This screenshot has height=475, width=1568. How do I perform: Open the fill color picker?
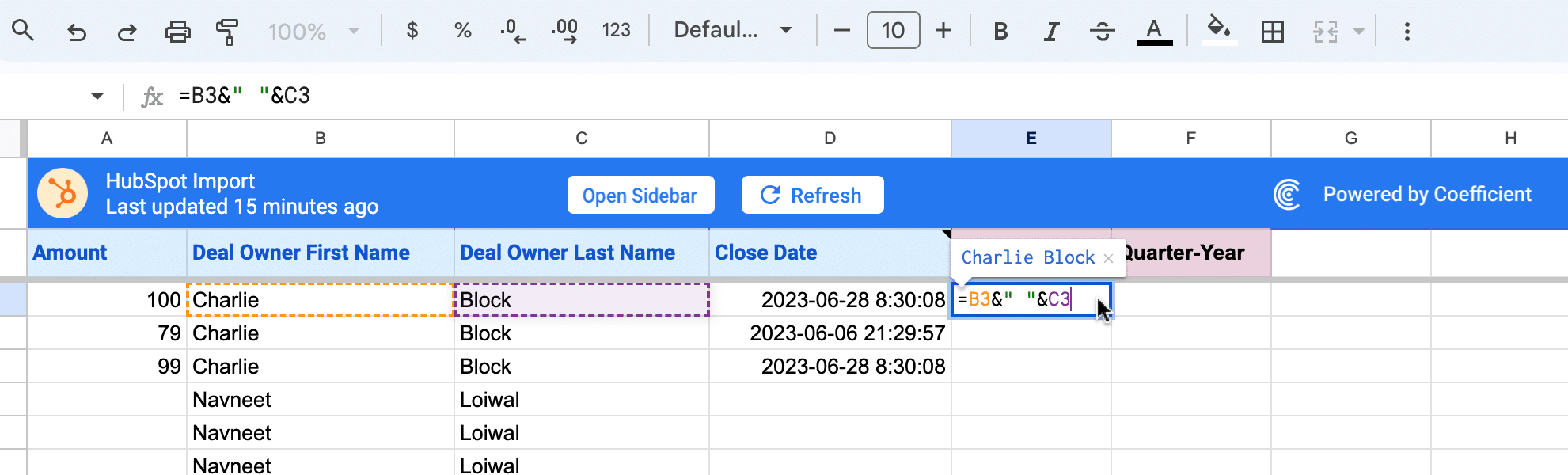(1219, 31)
